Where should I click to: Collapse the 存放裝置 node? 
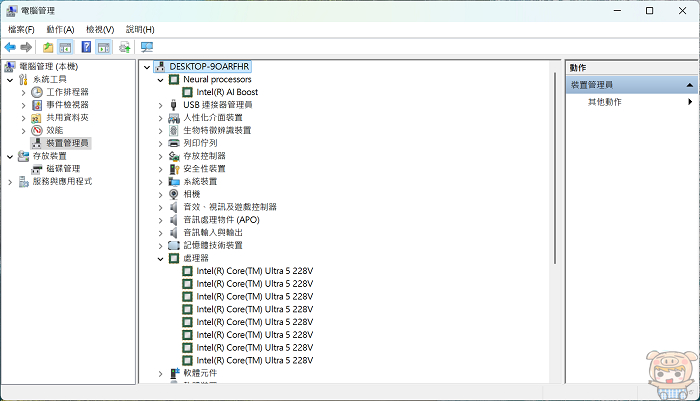[10, 157]
